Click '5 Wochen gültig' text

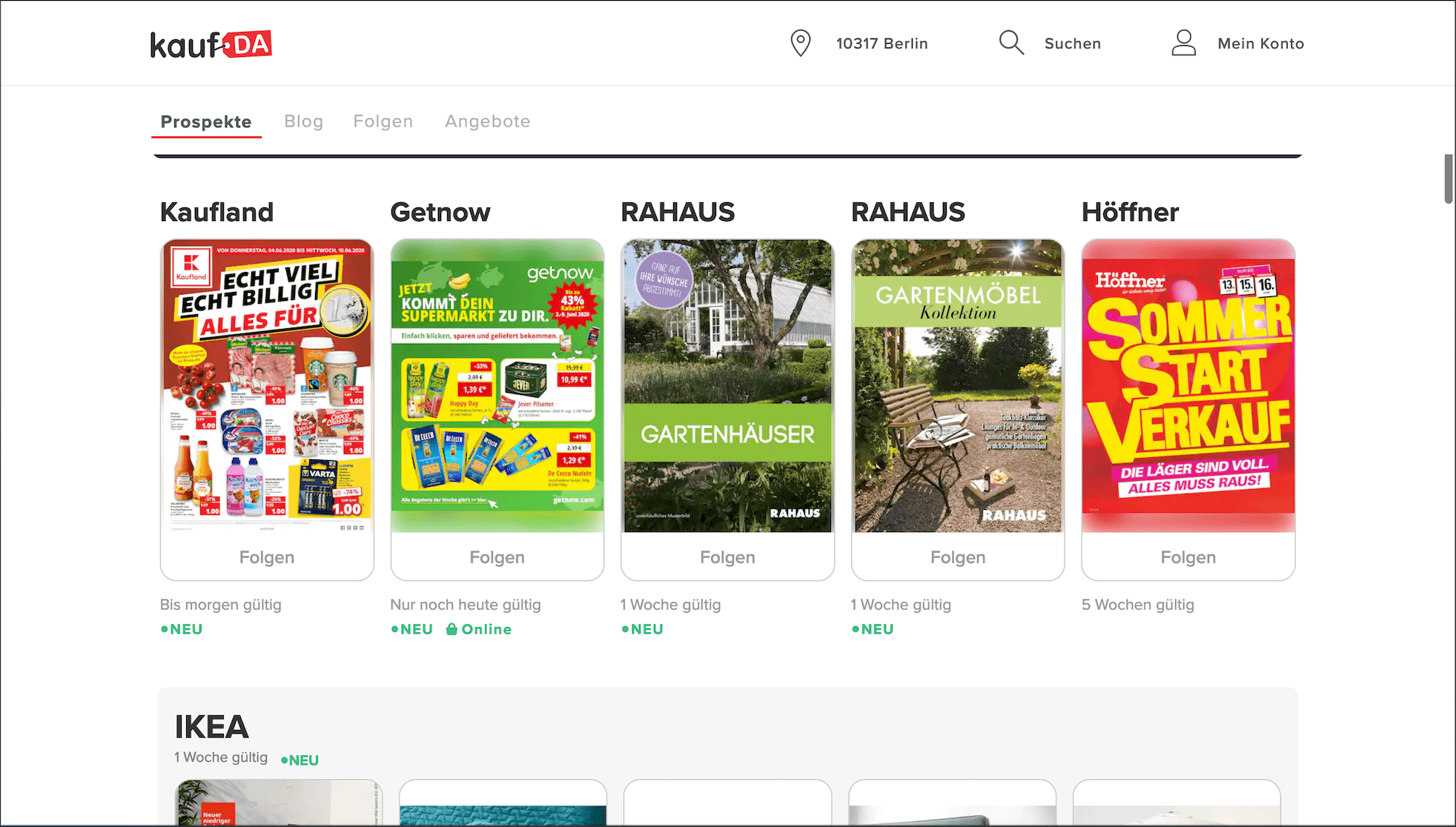[1138, 605]
